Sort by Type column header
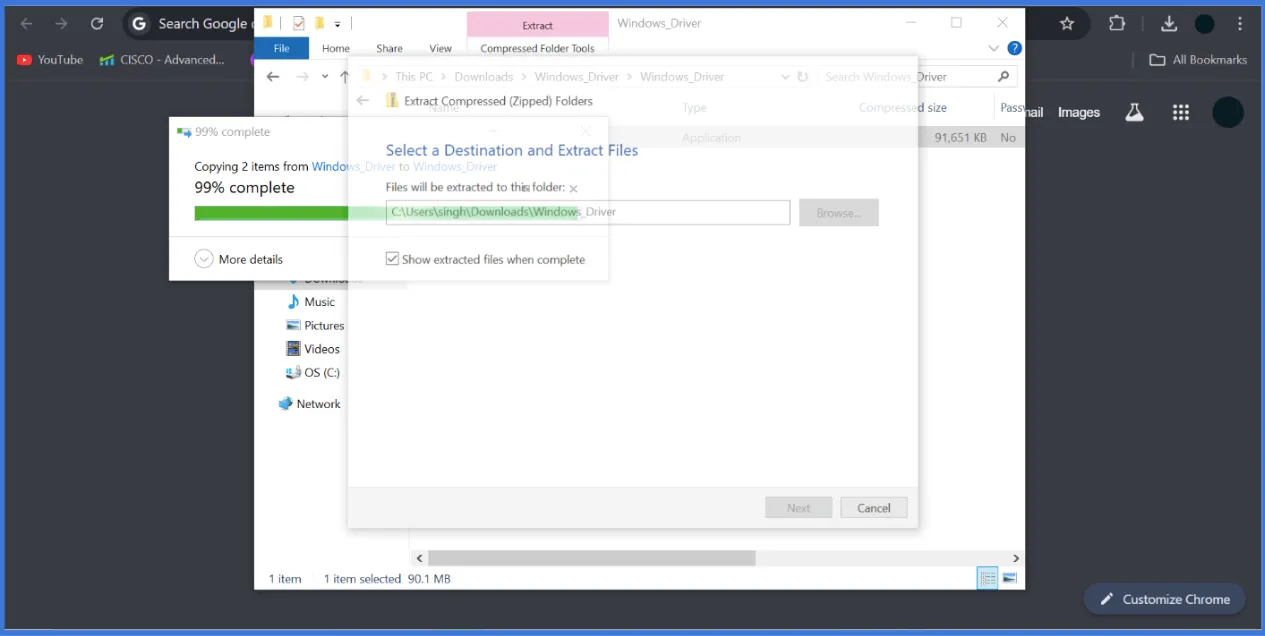The width and height of the screenshot is (1265, 636). tap(694, 107)
